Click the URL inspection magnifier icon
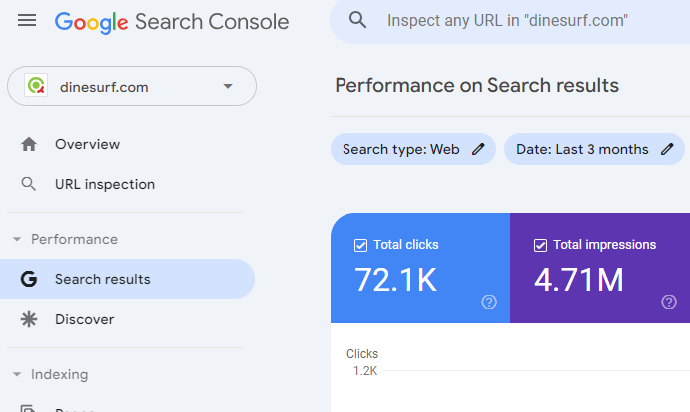This screenshot has width=690, height=412. tap(29, 184)
